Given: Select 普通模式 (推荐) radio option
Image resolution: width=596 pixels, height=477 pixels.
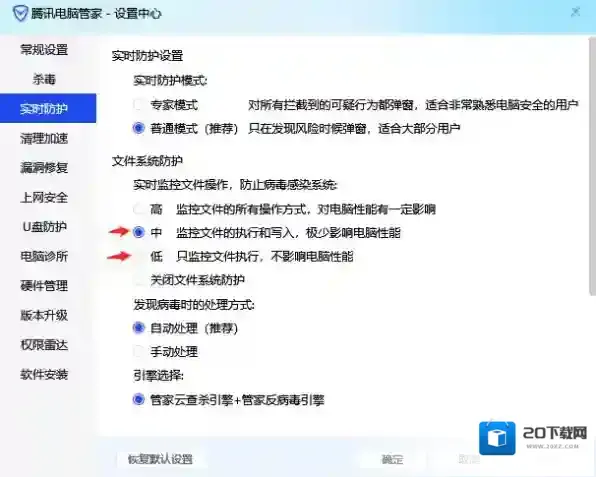Looking at the screenshot, I should tap(139, 128).
